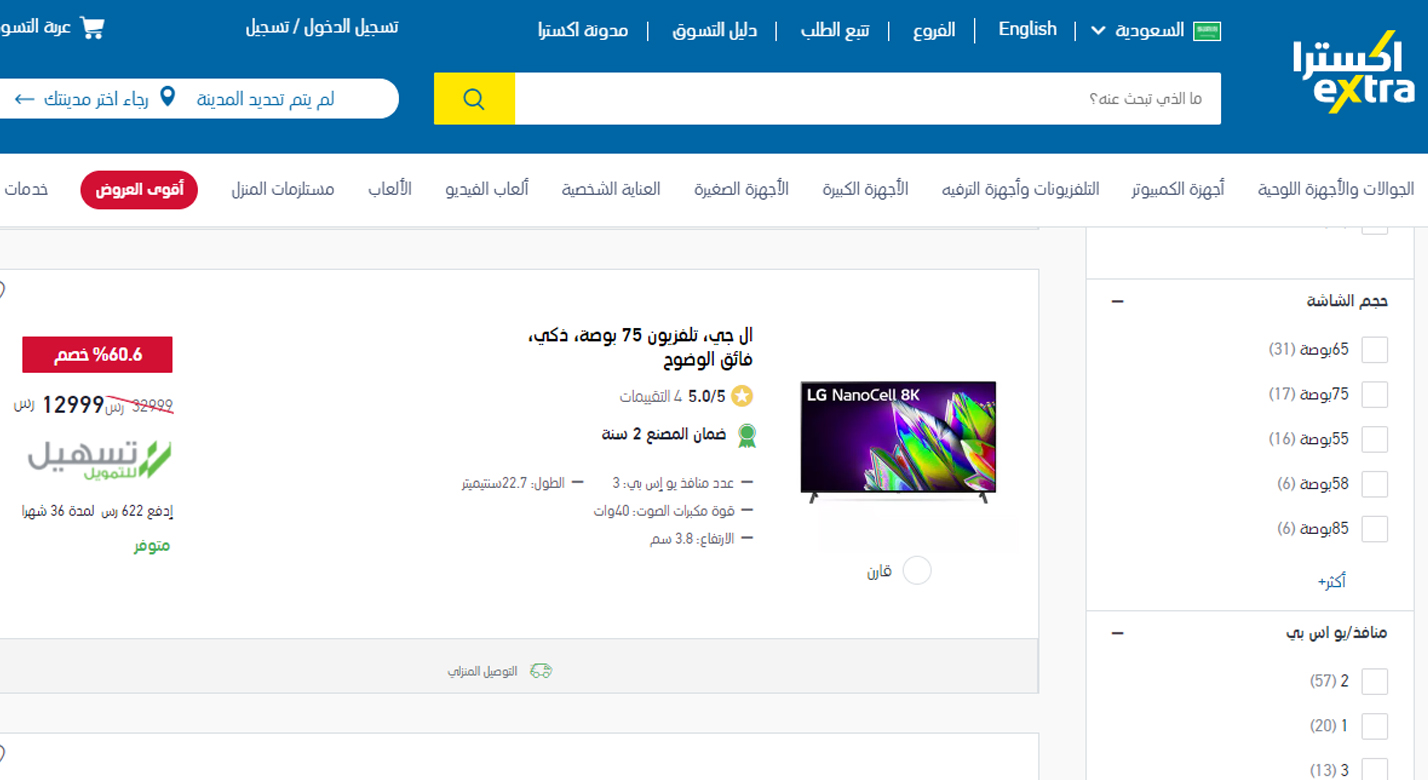
Task: Open دليل التسوق shopping guide link
Action: 715,30
